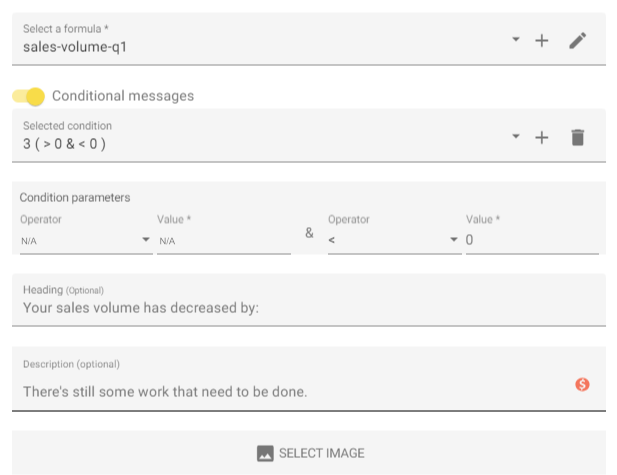Focus the second Value field showing 0

point(532,240)
